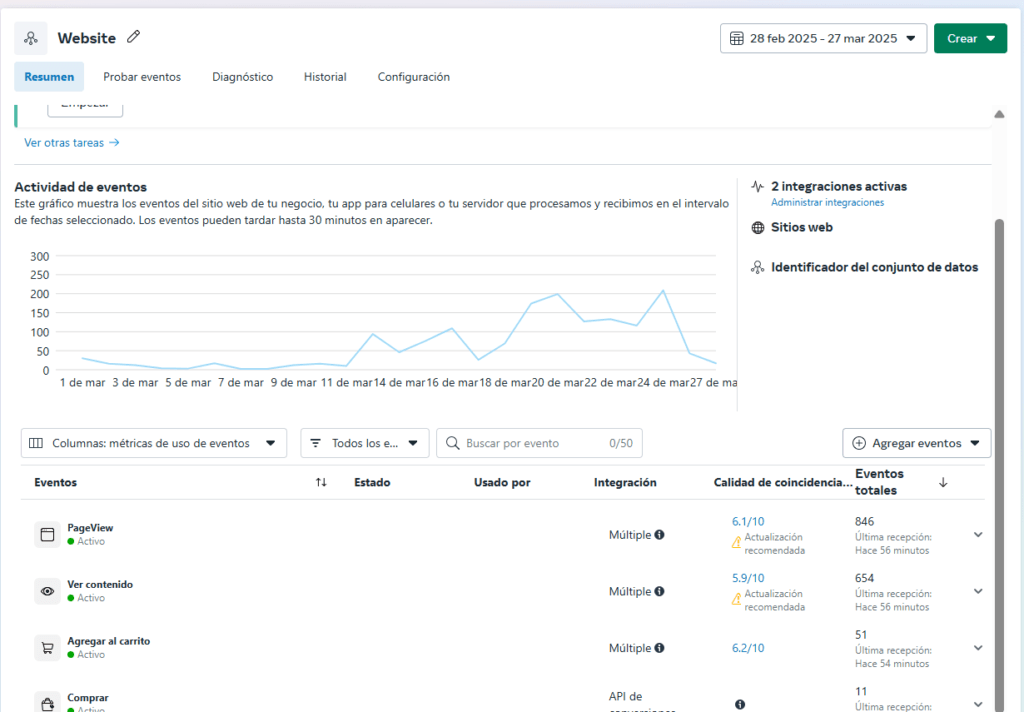Image resolution: width=1024 pixels, height=712 pixels.
Task: Edit the Website name with pencil icon
Action: (x=133, y=37)
